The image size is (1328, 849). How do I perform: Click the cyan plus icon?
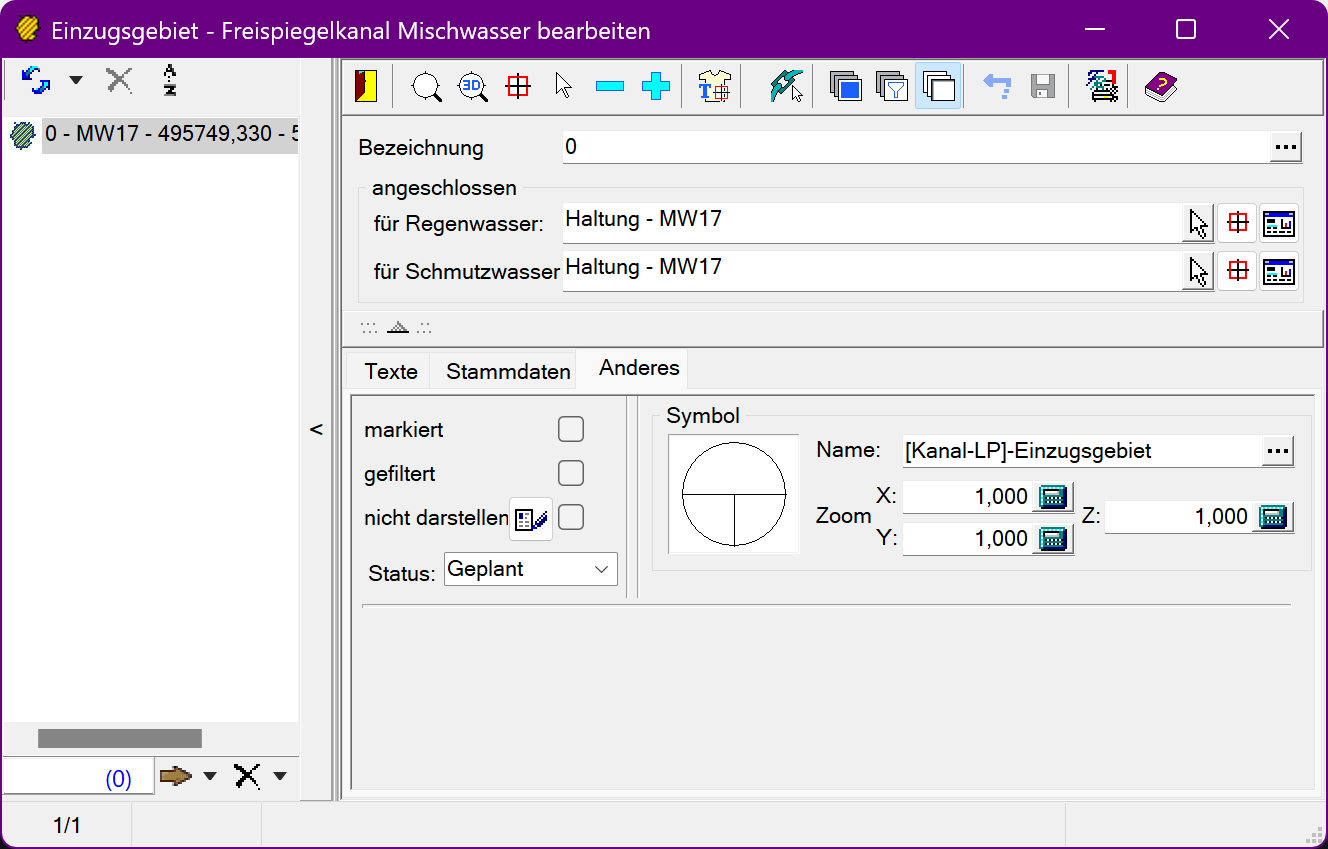(655, 87)
